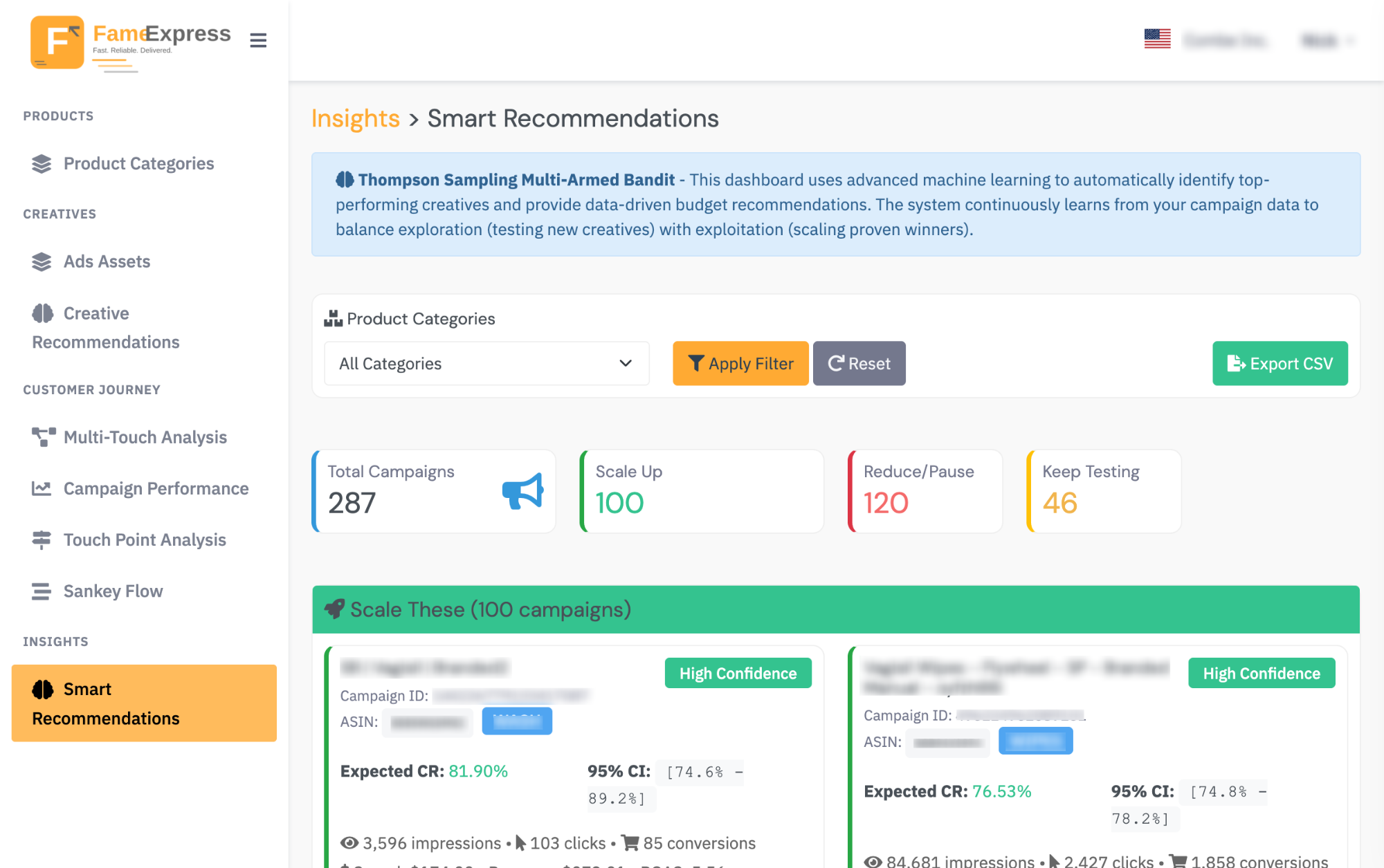Open the All Categories dropdown

tap(486, 363)
